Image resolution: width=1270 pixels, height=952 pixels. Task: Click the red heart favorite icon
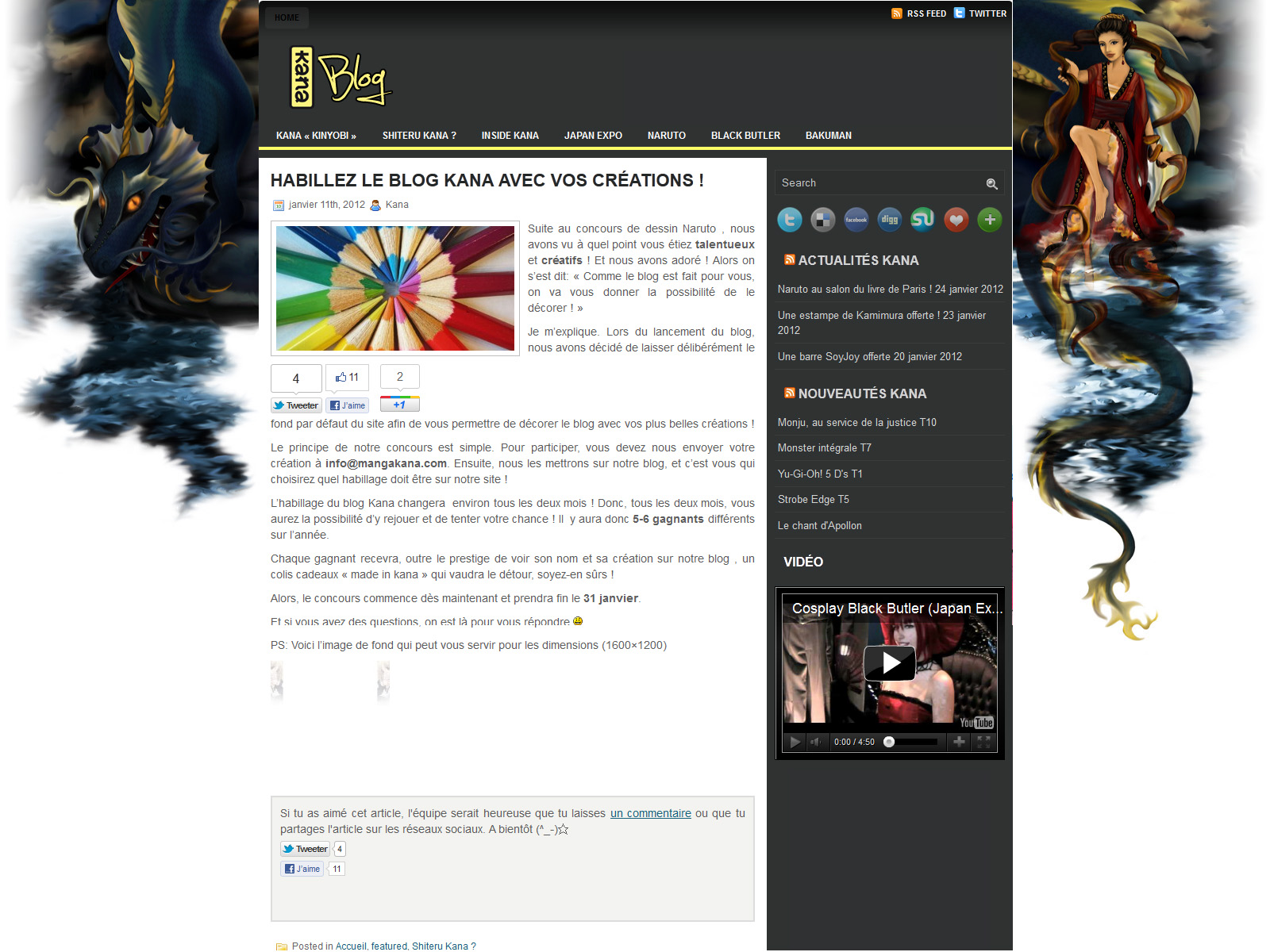(x=956, y=220)
